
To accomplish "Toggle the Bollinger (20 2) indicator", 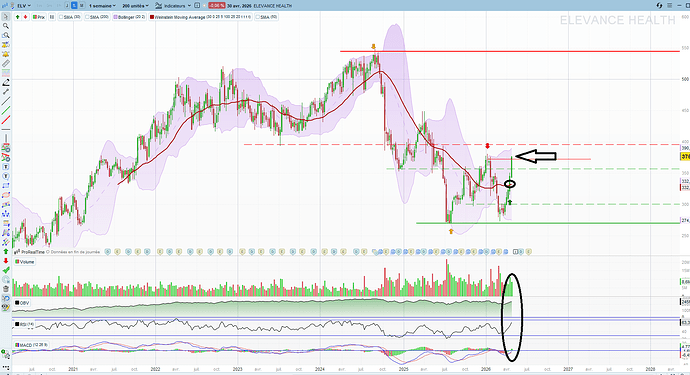I will pyautogui.click(x=130, y=17).
